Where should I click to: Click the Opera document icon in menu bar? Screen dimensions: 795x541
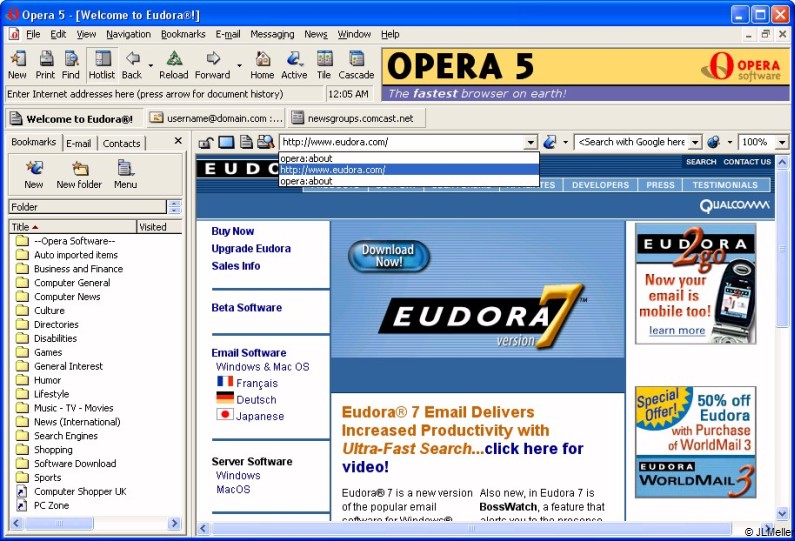click(14, 34)
